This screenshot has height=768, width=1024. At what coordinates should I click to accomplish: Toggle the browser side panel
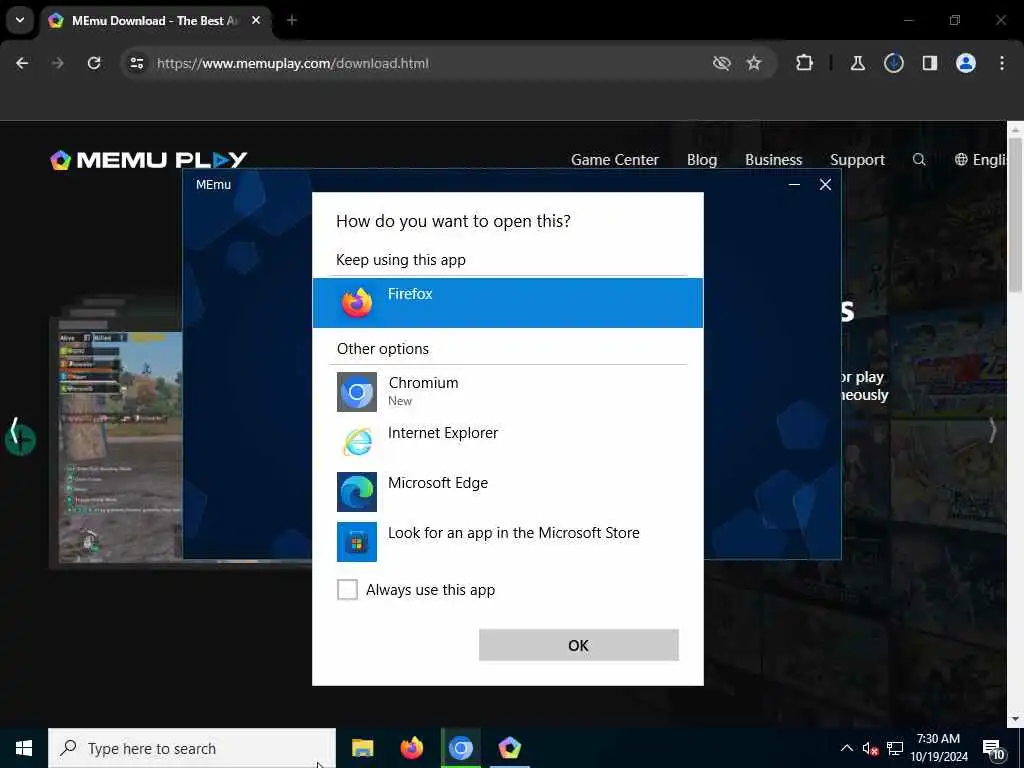(929, 63)
